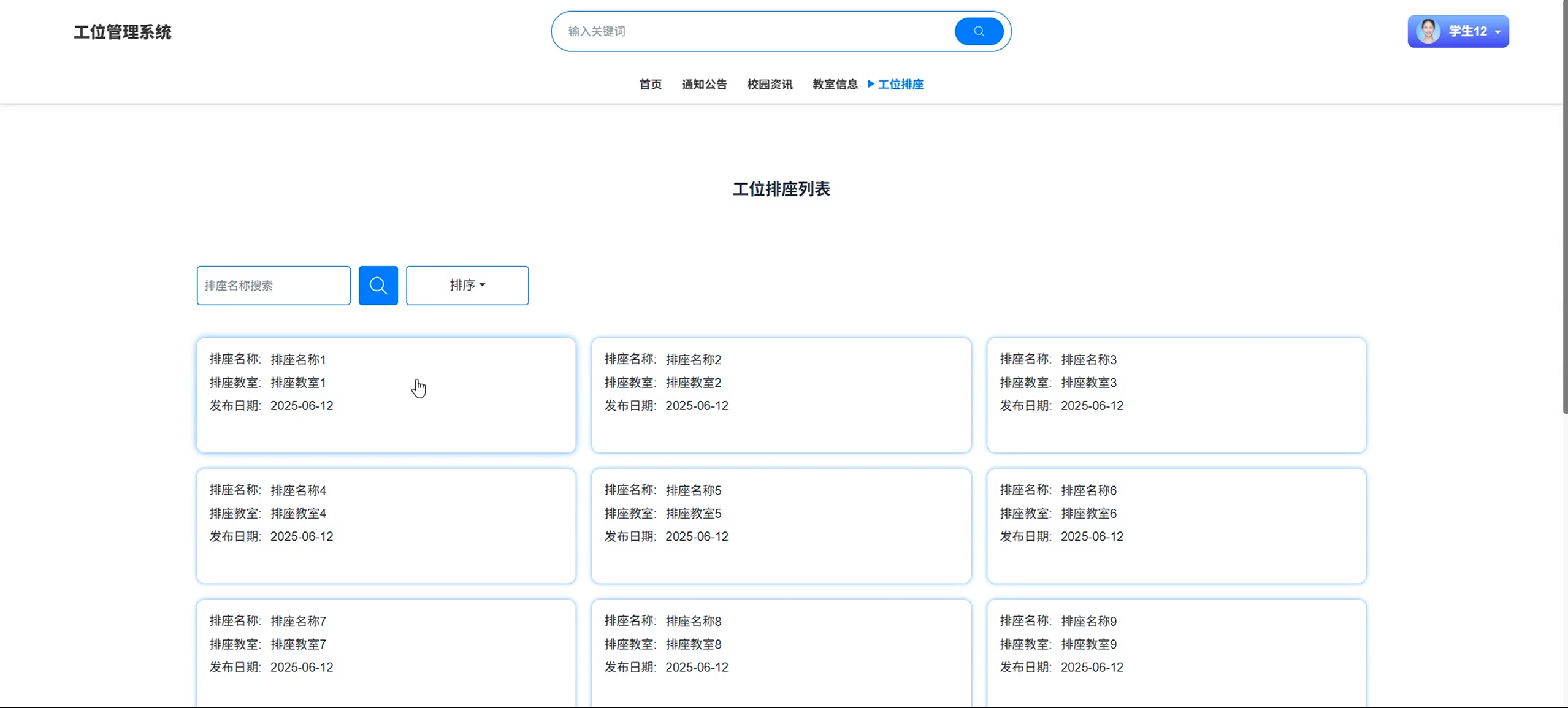Open the 排座名称1 seating card
This screenshot has width=1568, height=708.
click(x=386, y=395)
